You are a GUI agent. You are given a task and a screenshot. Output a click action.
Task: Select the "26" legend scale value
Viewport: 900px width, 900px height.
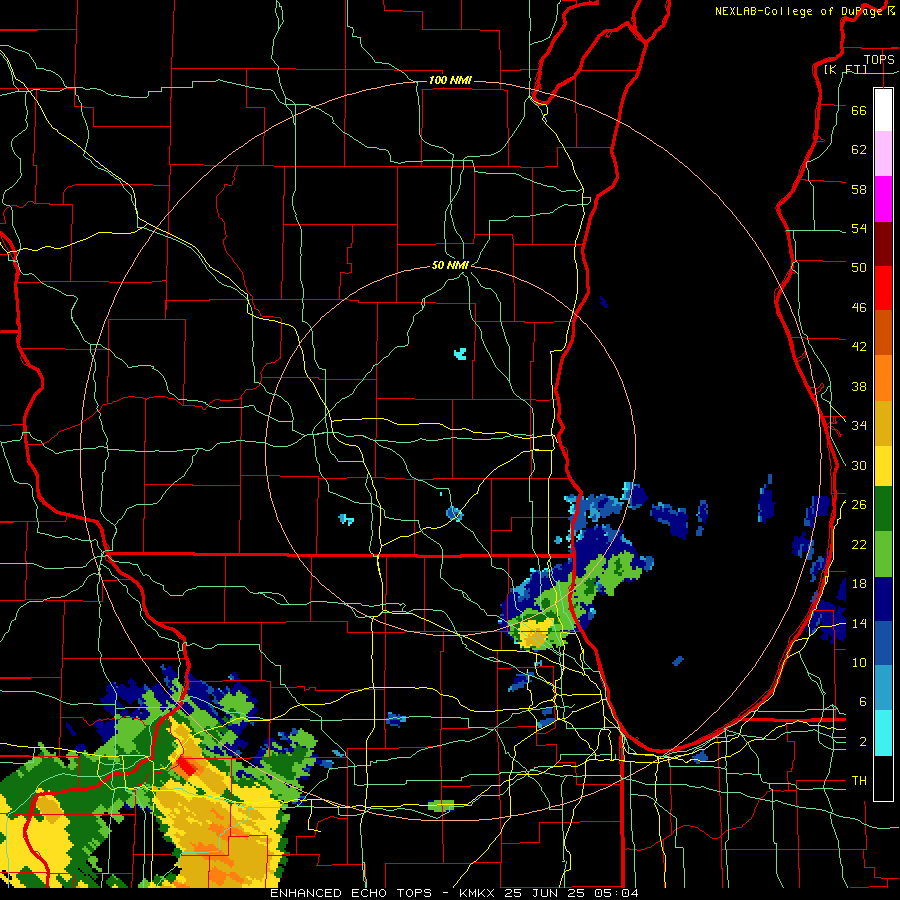click(x=859, y=505)
